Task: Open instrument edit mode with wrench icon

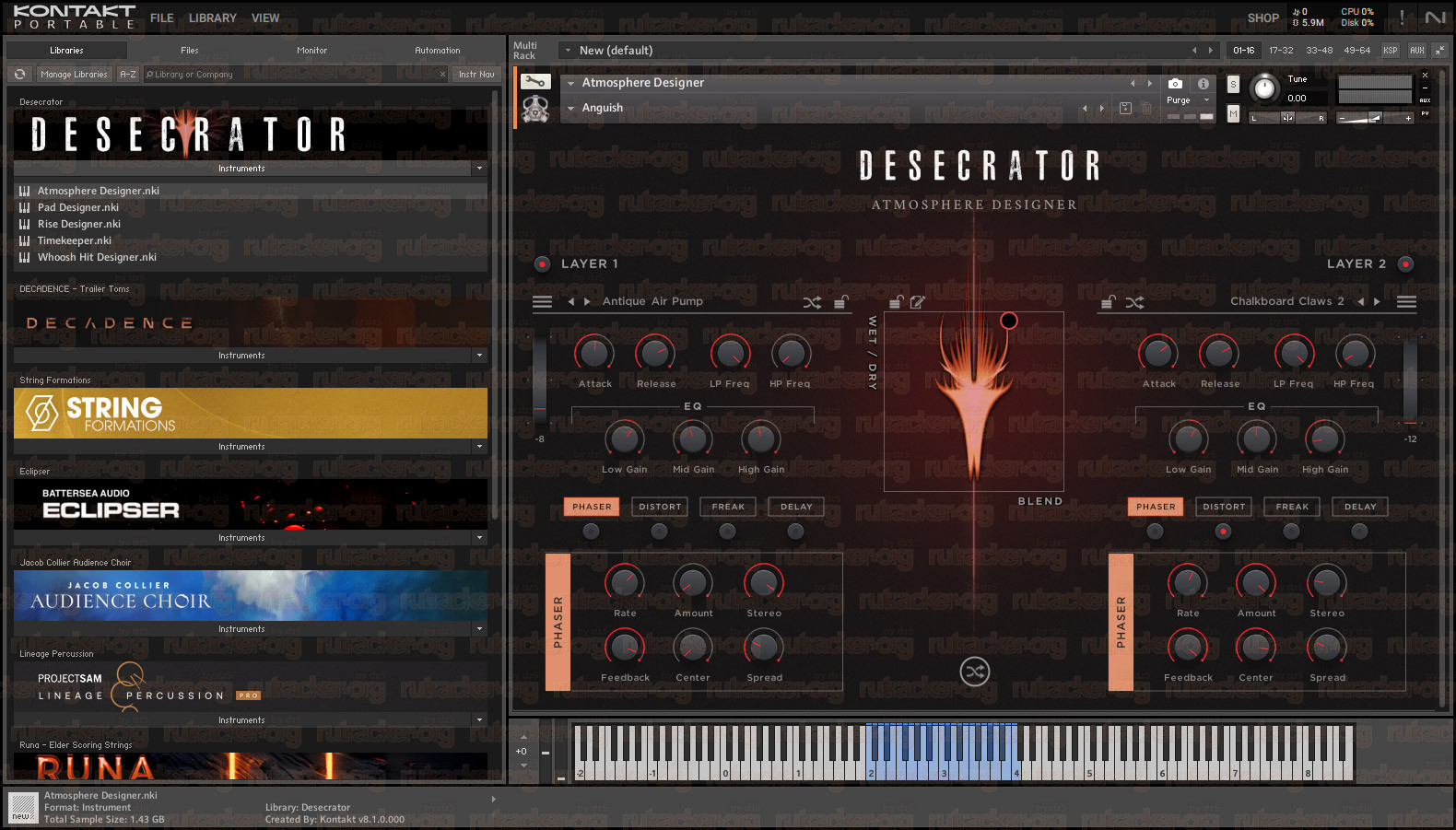Action: pyautogui.click(x=535, y=82)
